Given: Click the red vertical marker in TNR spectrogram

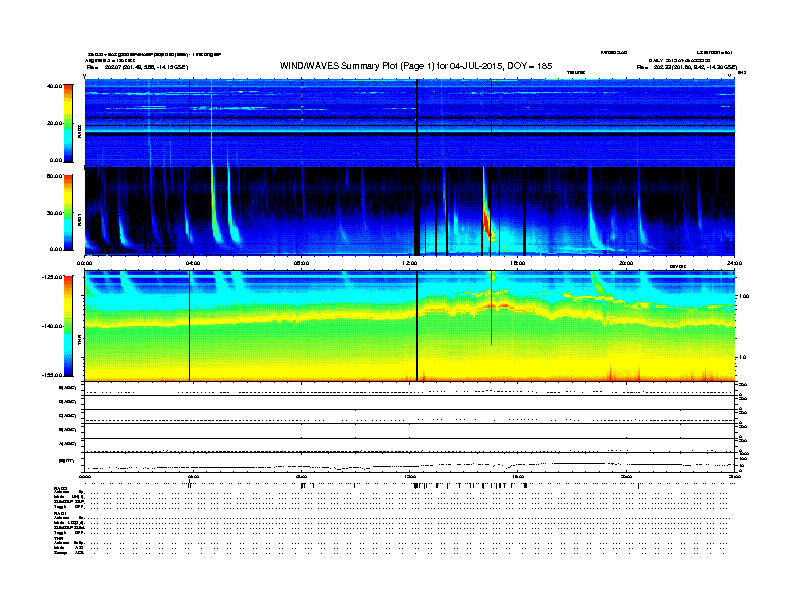Looking at the screenshot, I should click(x=491, y=308).
